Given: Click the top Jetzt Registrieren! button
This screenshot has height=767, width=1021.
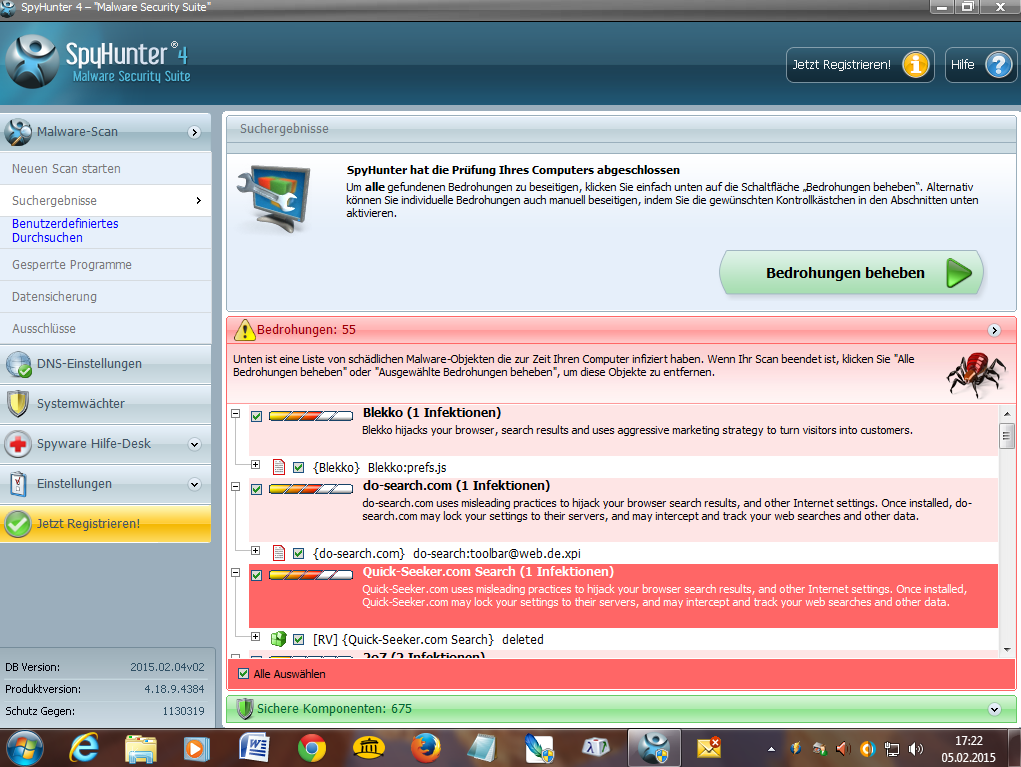Looking at the screenshot, I should (x=860, y=64).
